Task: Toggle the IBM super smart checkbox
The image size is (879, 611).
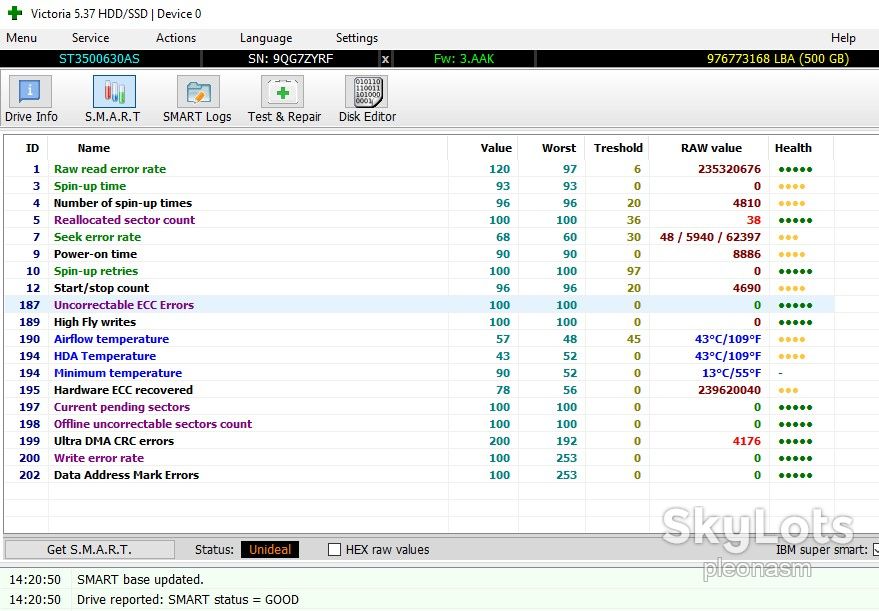Action: click(x=876, y=549)
